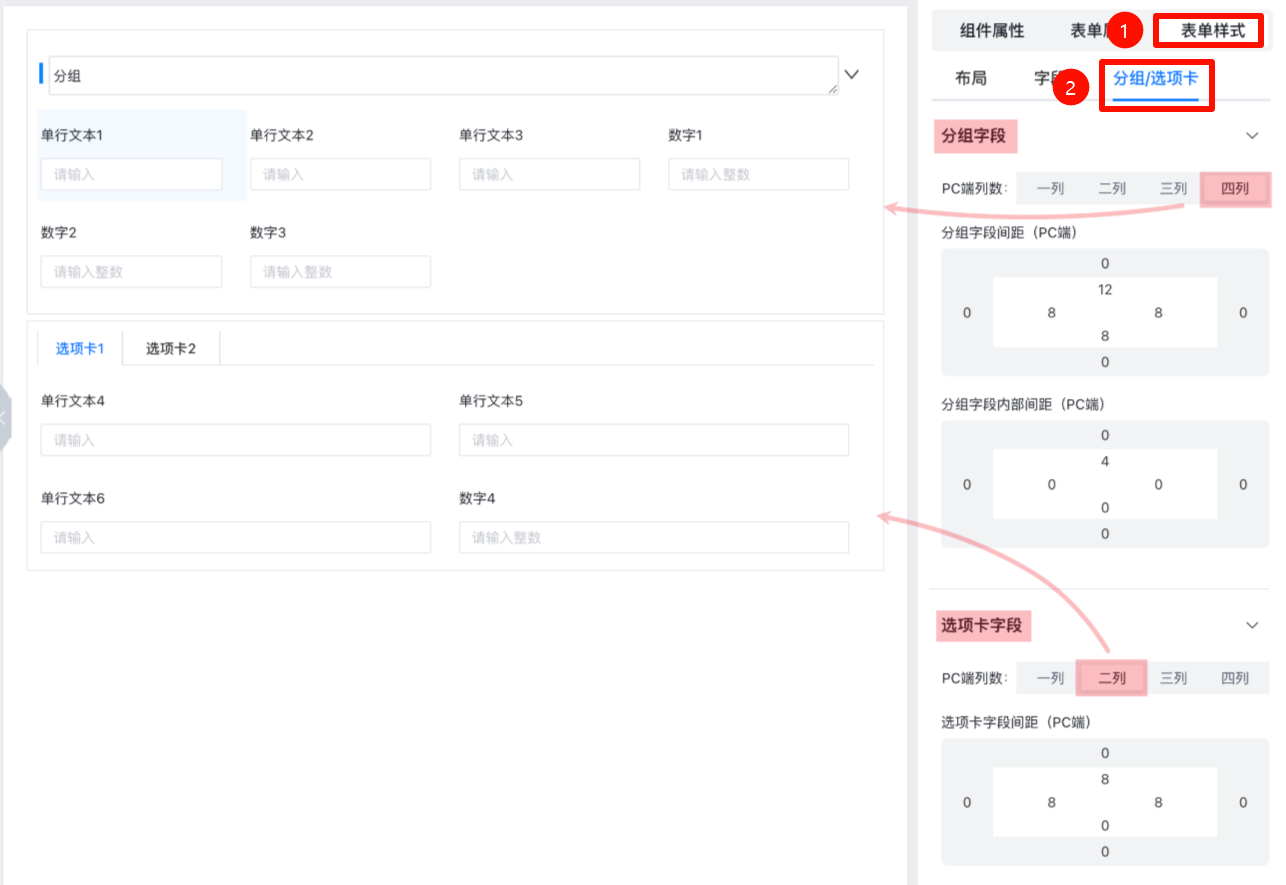Set 分组字段 PC columns to 一列
This screenshot has width=1286, height=885.
click(x=1050, y=188)
